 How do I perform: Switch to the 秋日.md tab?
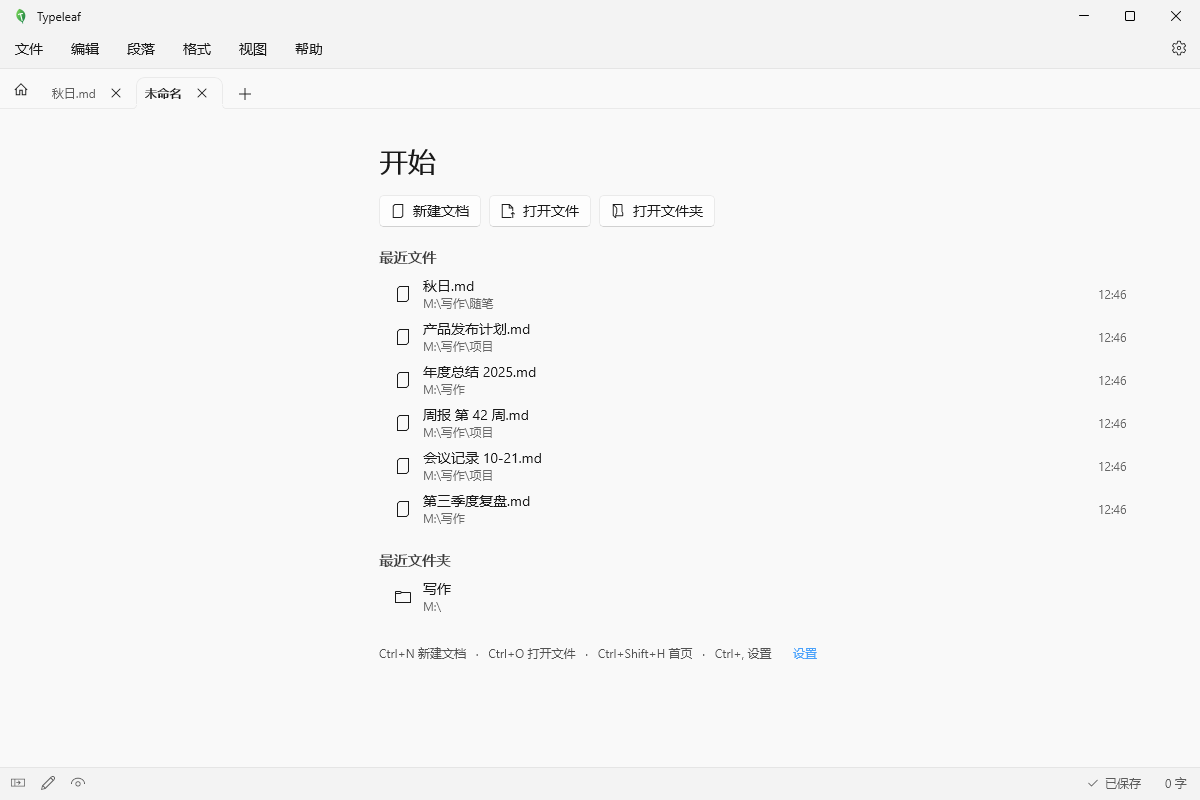[x=74, y=94]
